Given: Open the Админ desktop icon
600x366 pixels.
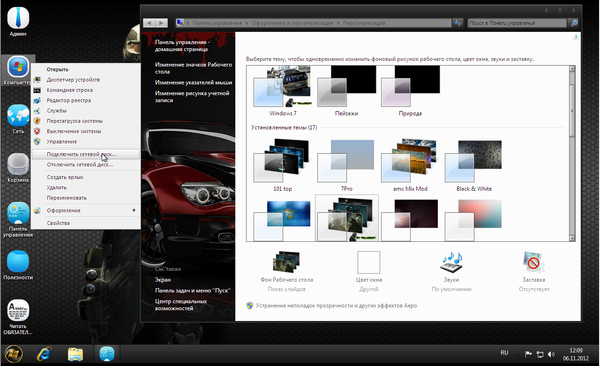Looking at the screenshot, I should click(18, 21).
